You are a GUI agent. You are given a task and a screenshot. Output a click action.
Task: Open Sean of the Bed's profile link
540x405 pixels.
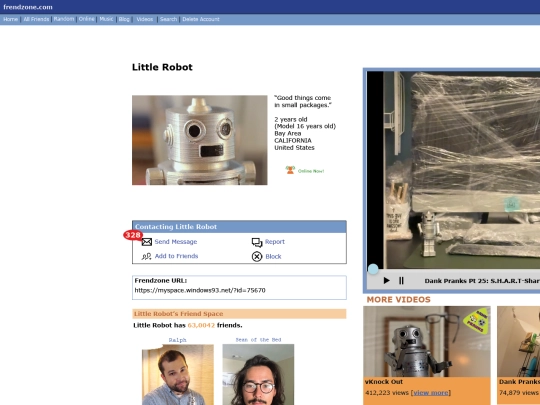[258, 340]
